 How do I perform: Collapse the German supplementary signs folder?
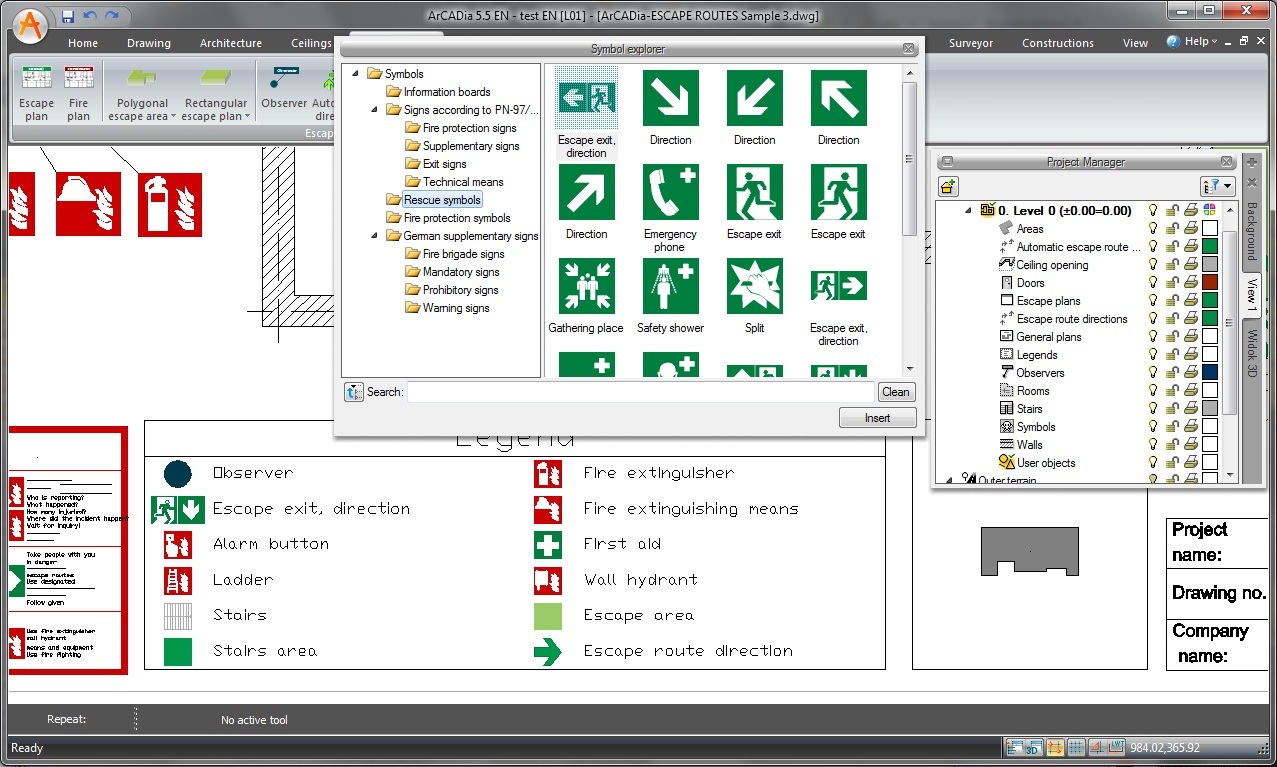pyautogui.click(x=374, y=236)
